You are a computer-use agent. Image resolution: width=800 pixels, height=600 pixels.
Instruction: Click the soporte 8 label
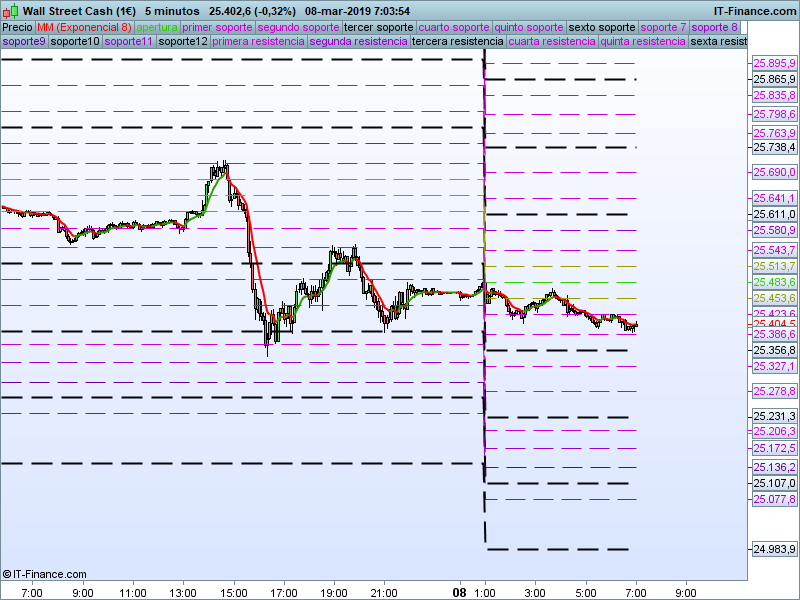coord(714,28)
